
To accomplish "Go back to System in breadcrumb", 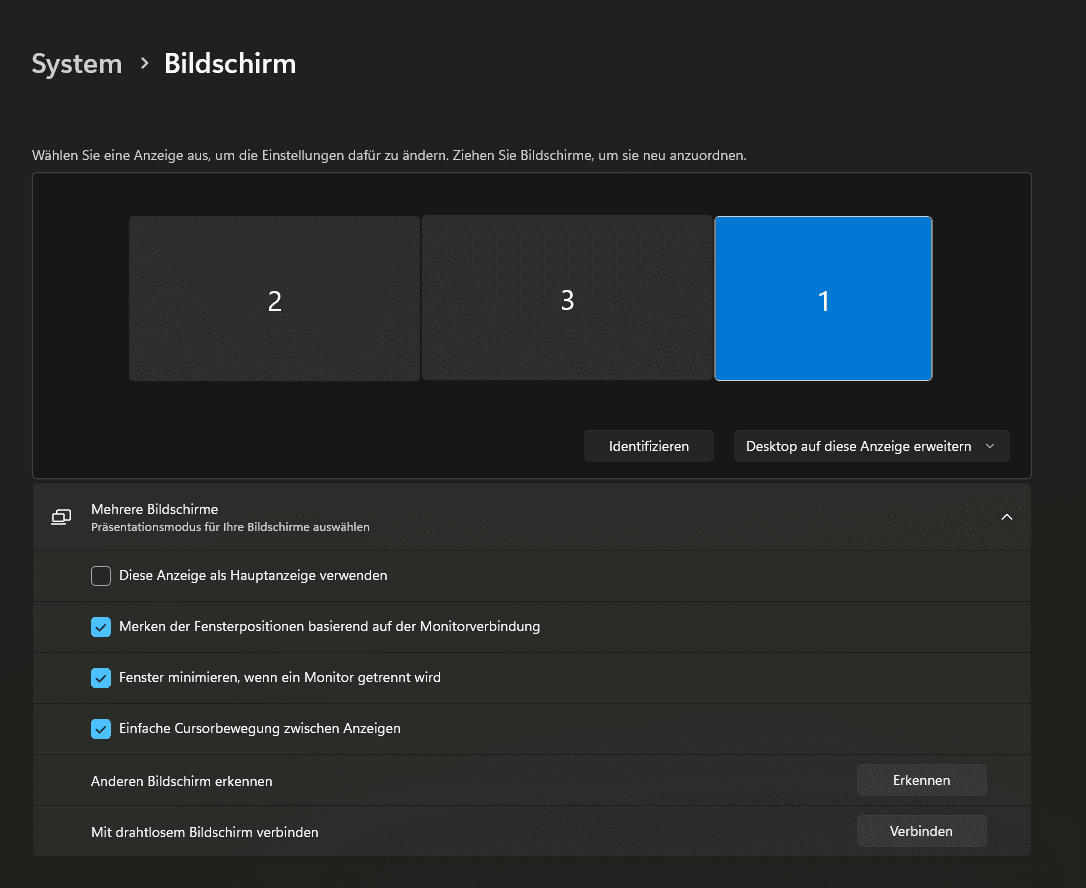I will [x=77, y=64].
